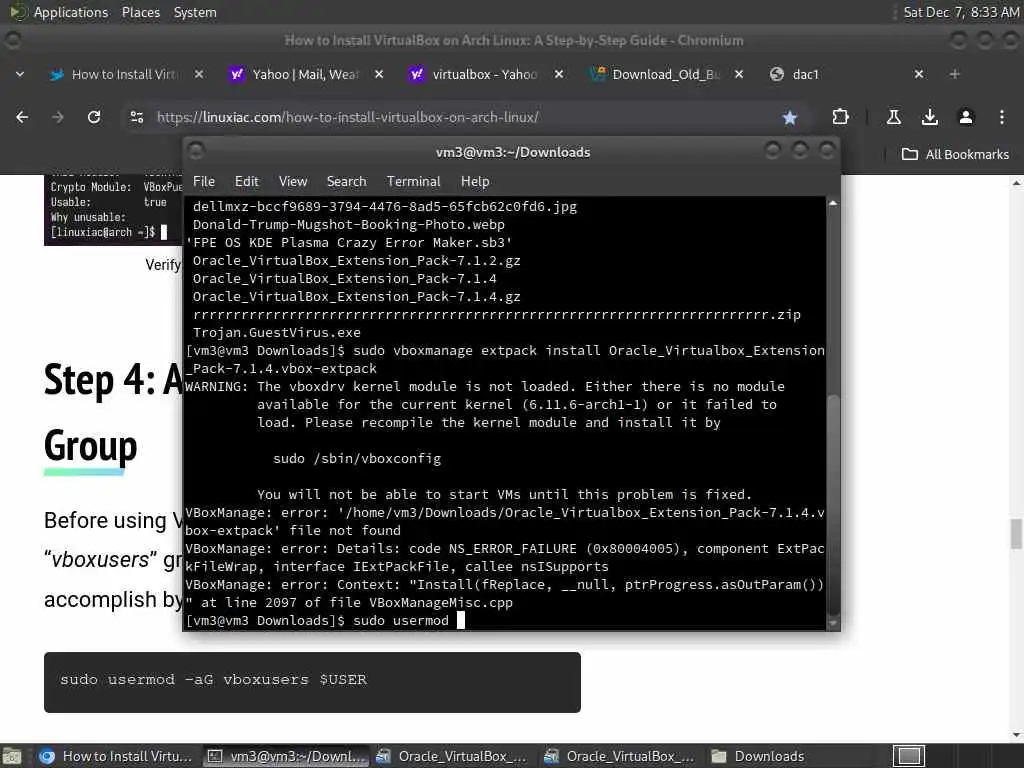Click Chromium window menu button in titlebar
This screenshot has height=768, width=1024.
tap(12, 40)
